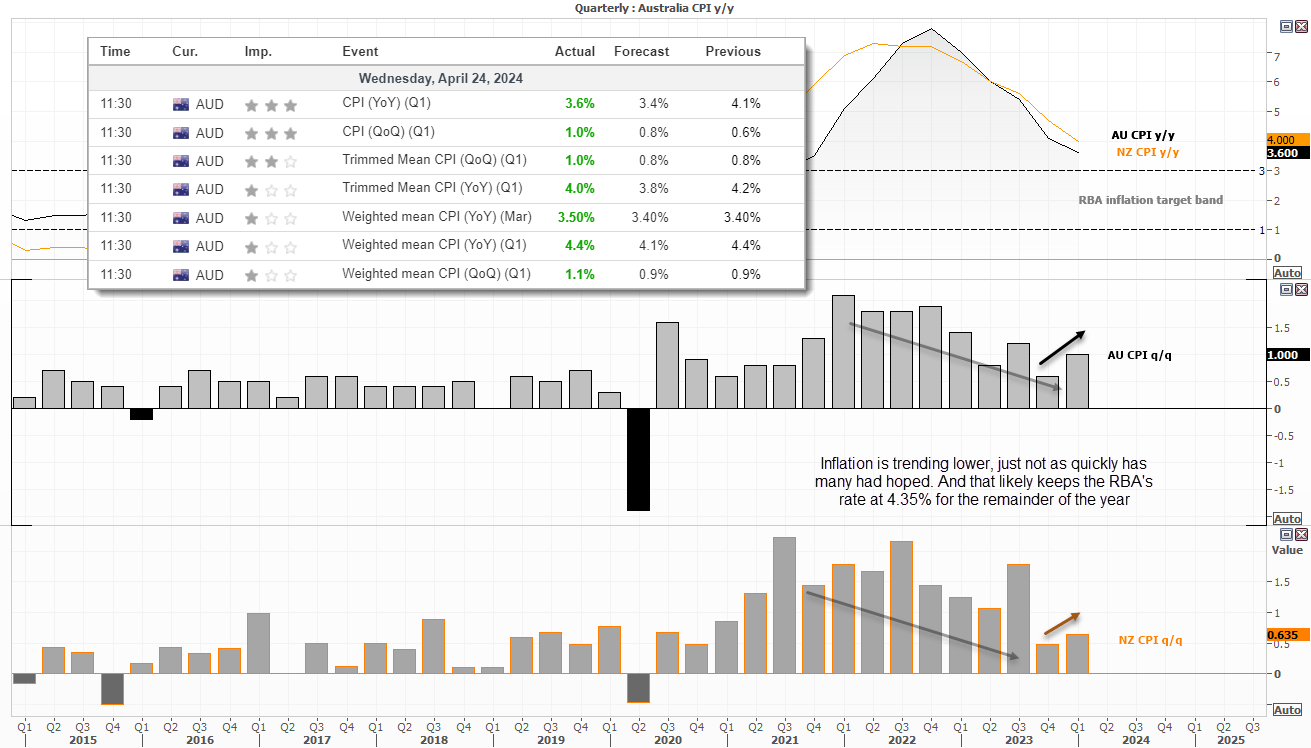Click the Australian flag in the CPI (YoY) row
The width and height of the screenshot is (1311, 748).
coord(181,104)
